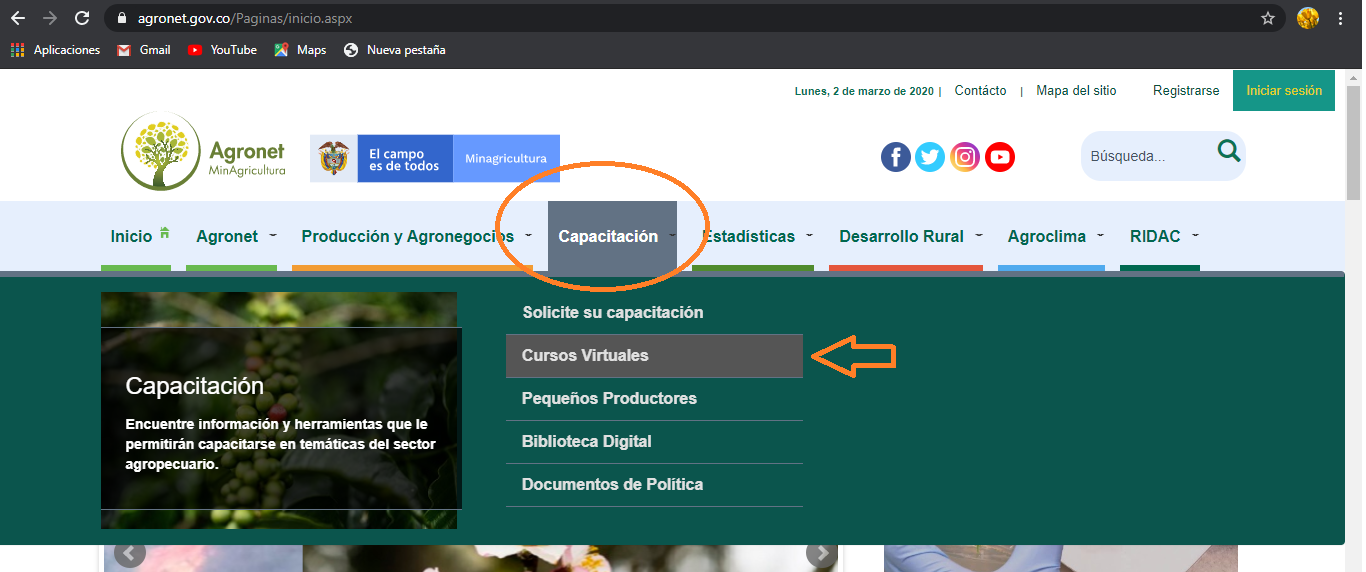Viewport: 1366px width, 572px height.
Task: Open the Chrome three-dot menu
Action: (1340, 18)
